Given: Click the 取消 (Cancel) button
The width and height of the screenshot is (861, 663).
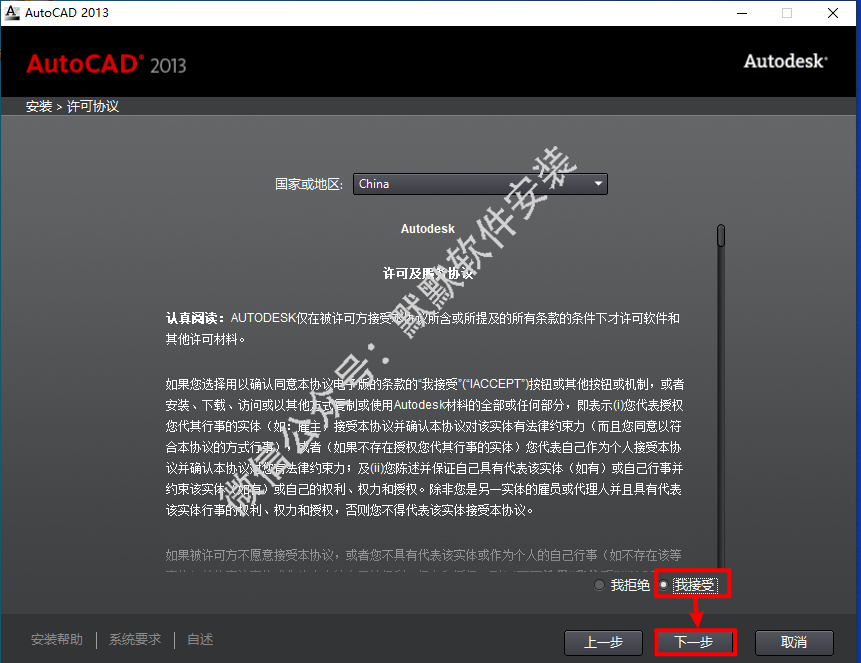Looking at the screenshot, I should 794,642.
